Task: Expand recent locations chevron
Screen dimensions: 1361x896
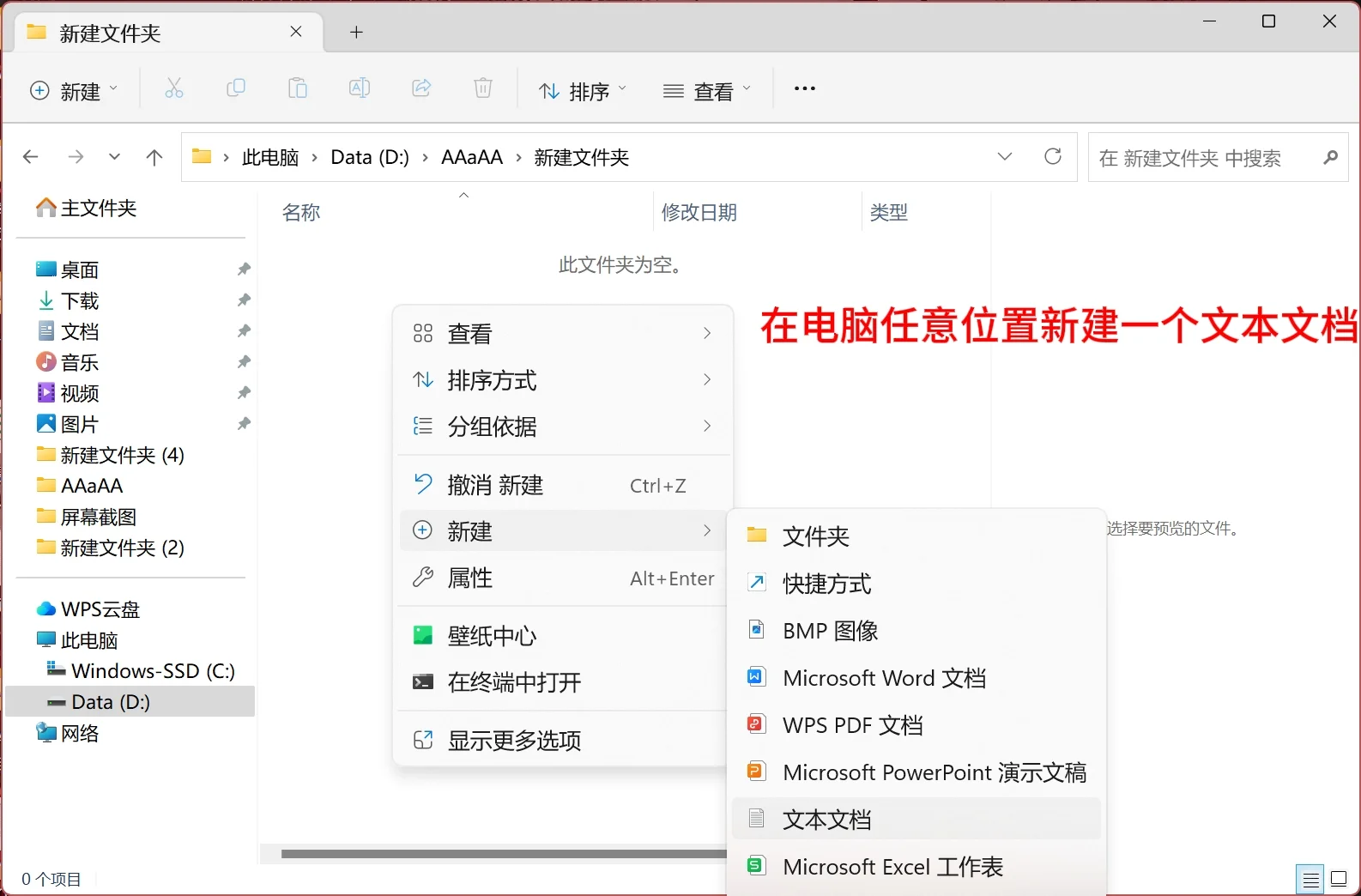Action: click(x=115, y=157)
